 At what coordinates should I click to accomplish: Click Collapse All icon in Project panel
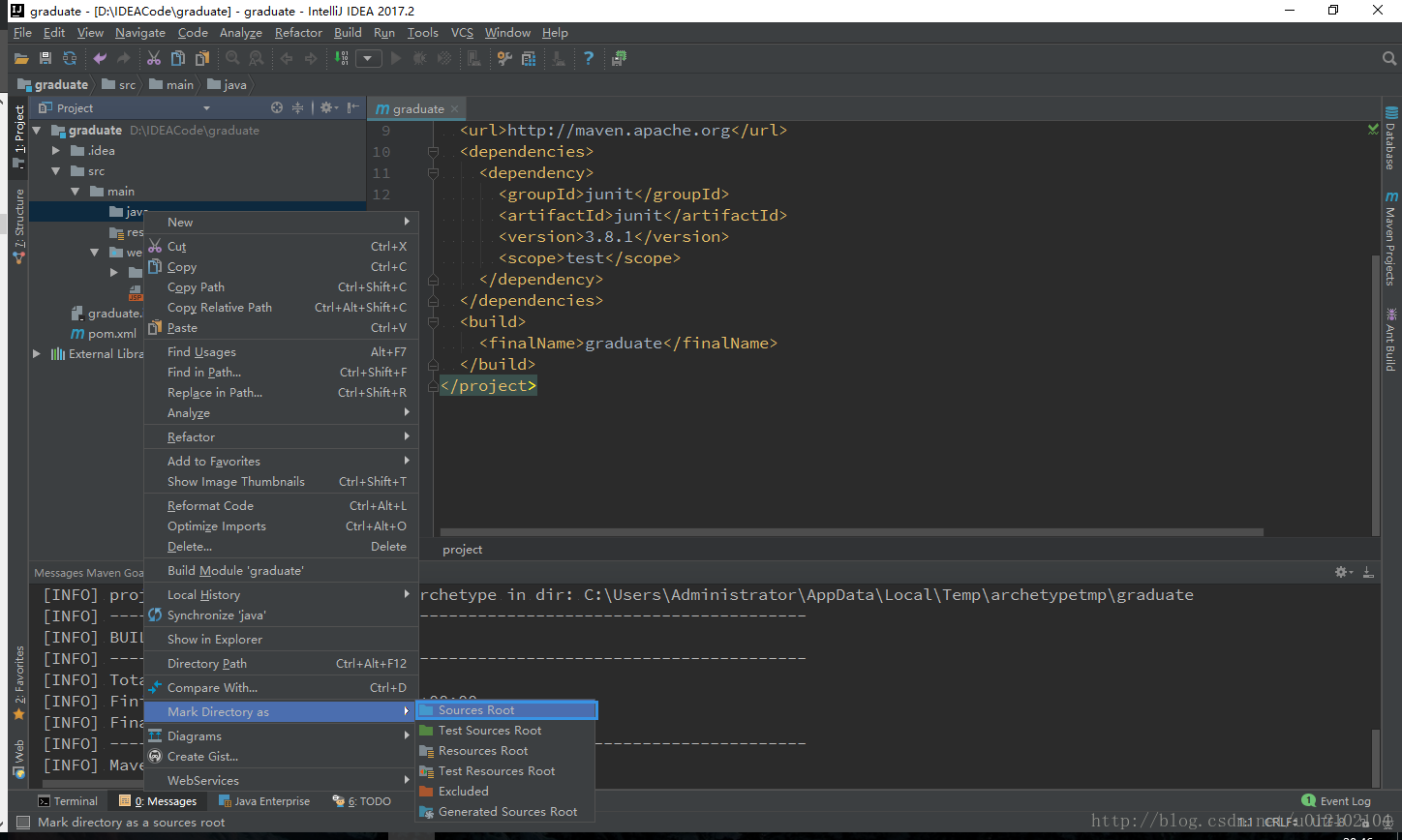(x=298, y=108)
